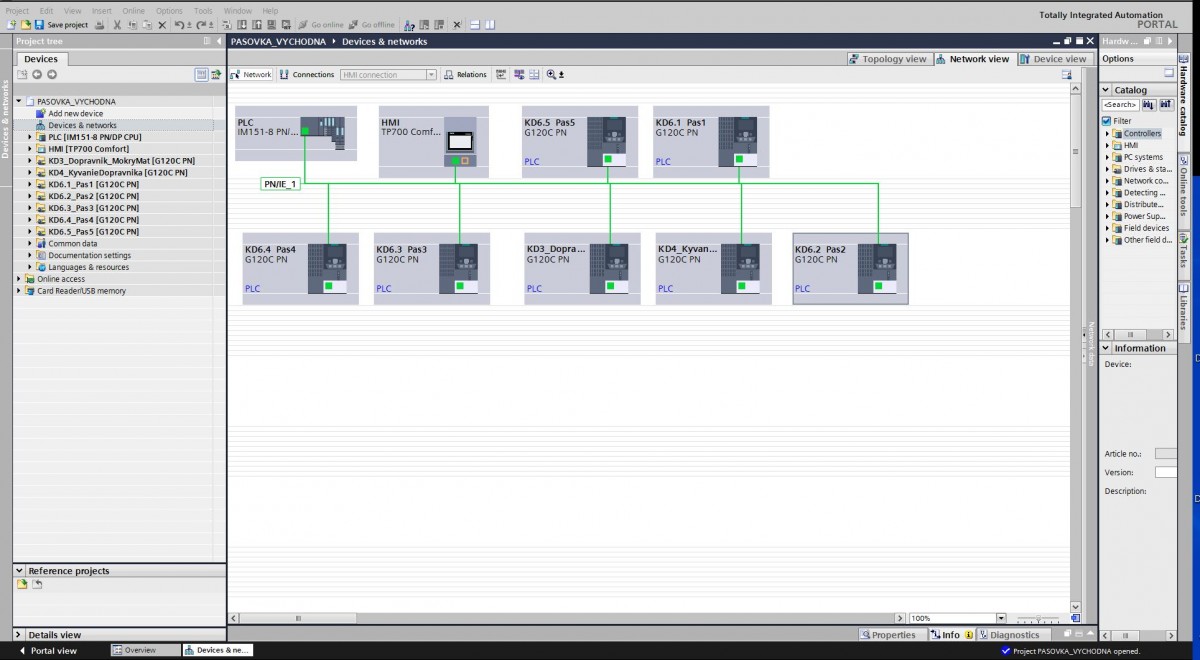The height and width of the screenshot is (660, 1200).
Task: Expand the Online access node
Action: (18, 279)
